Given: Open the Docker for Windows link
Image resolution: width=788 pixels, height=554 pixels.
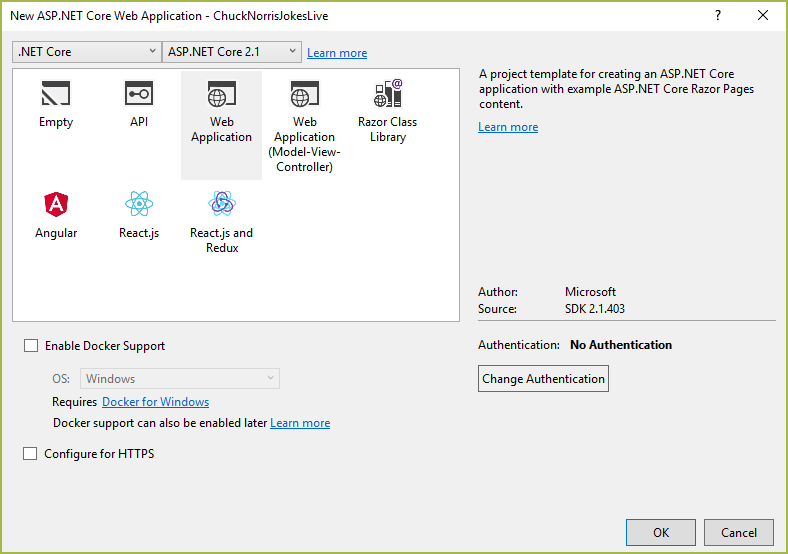Looking at the screenshot, I should [x=155, y=402].
